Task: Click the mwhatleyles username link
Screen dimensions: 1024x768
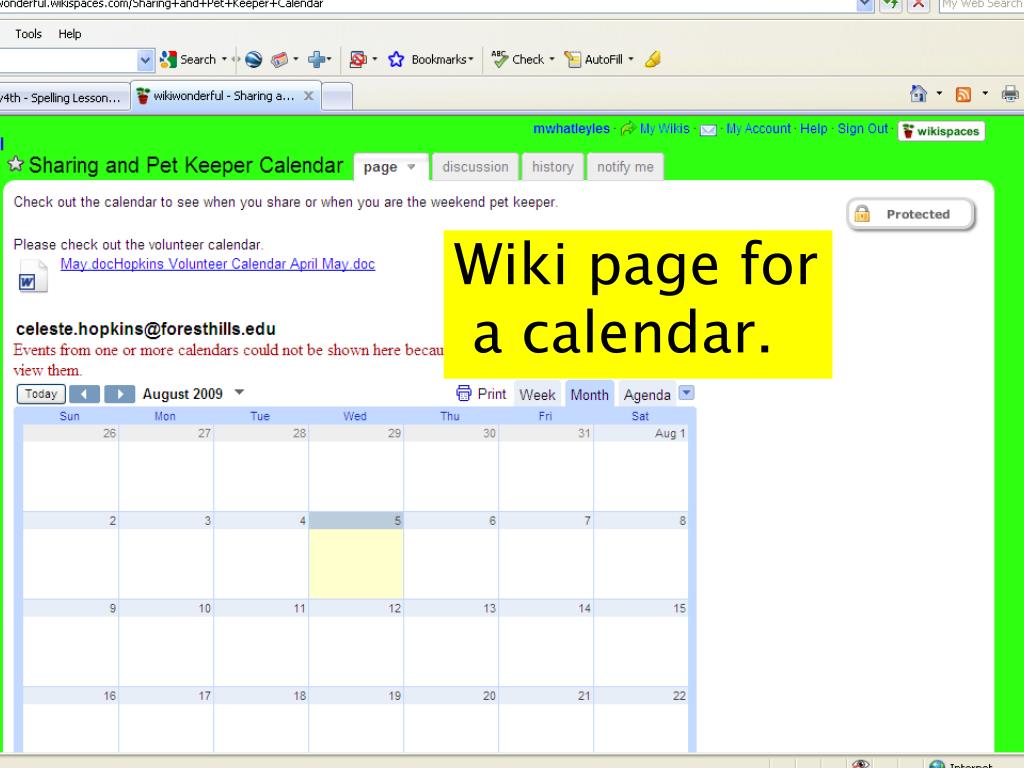Action: pyautogui.click(x=571, y=129)
